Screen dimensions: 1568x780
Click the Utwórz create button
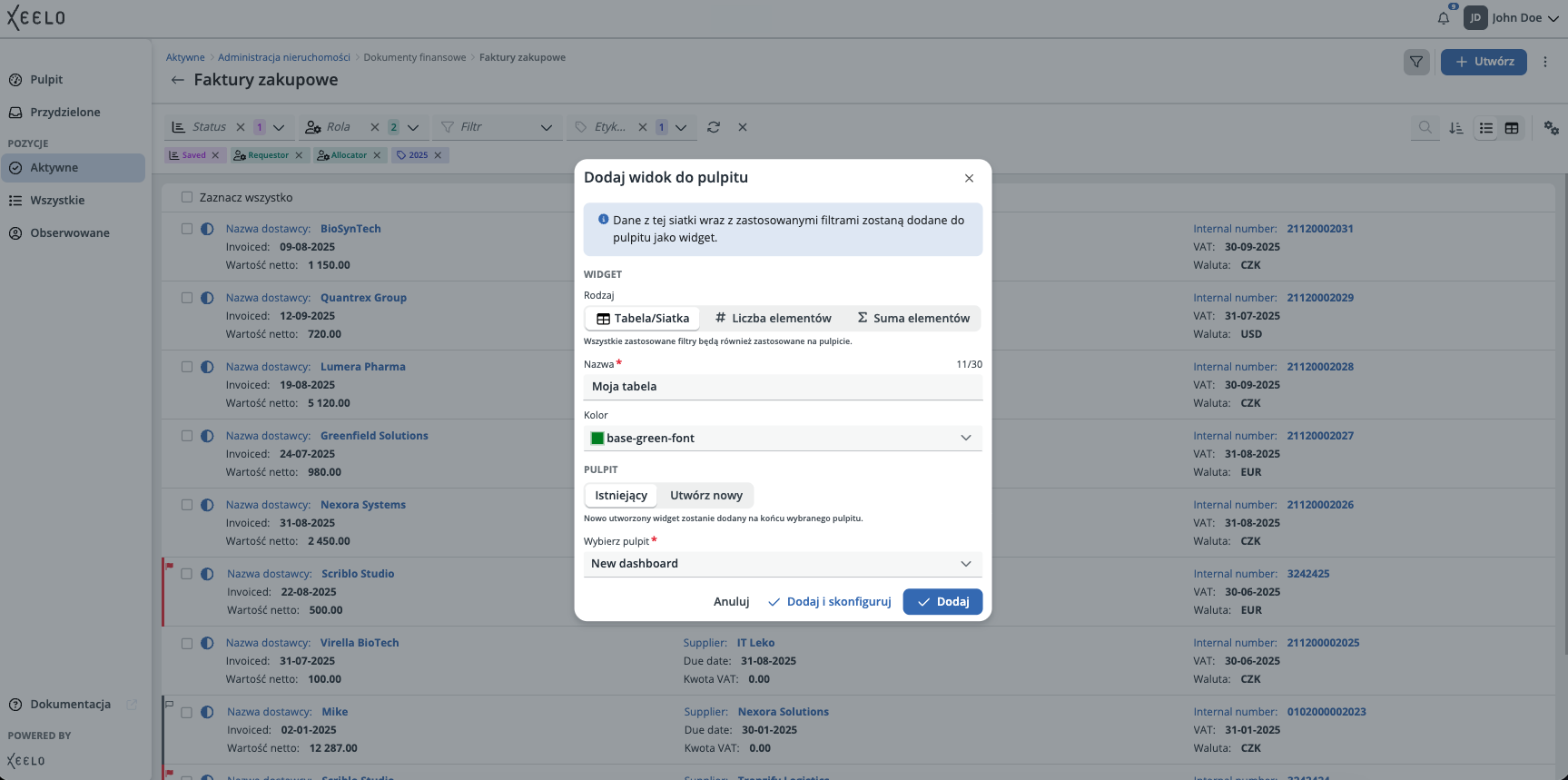coord(1484,62)
